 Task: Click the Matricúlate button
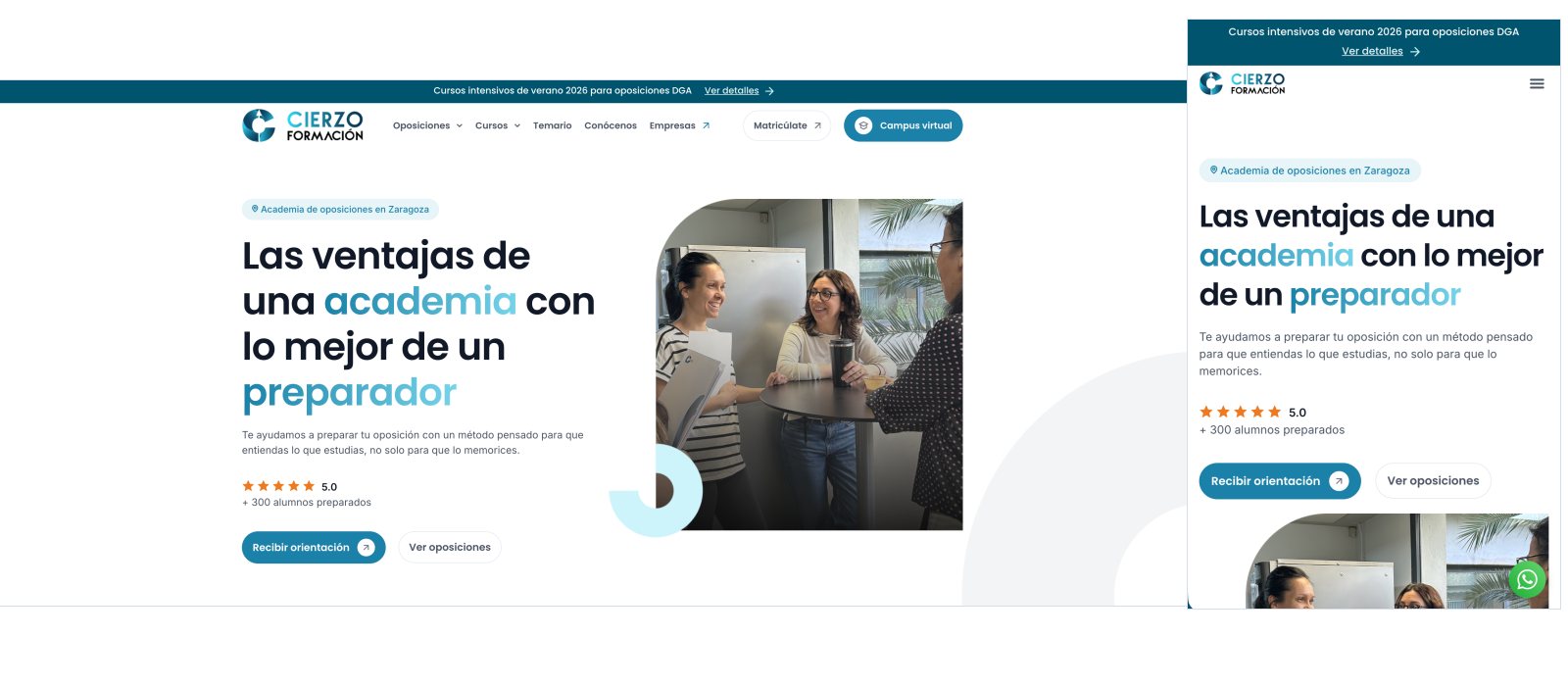[787, 125]
